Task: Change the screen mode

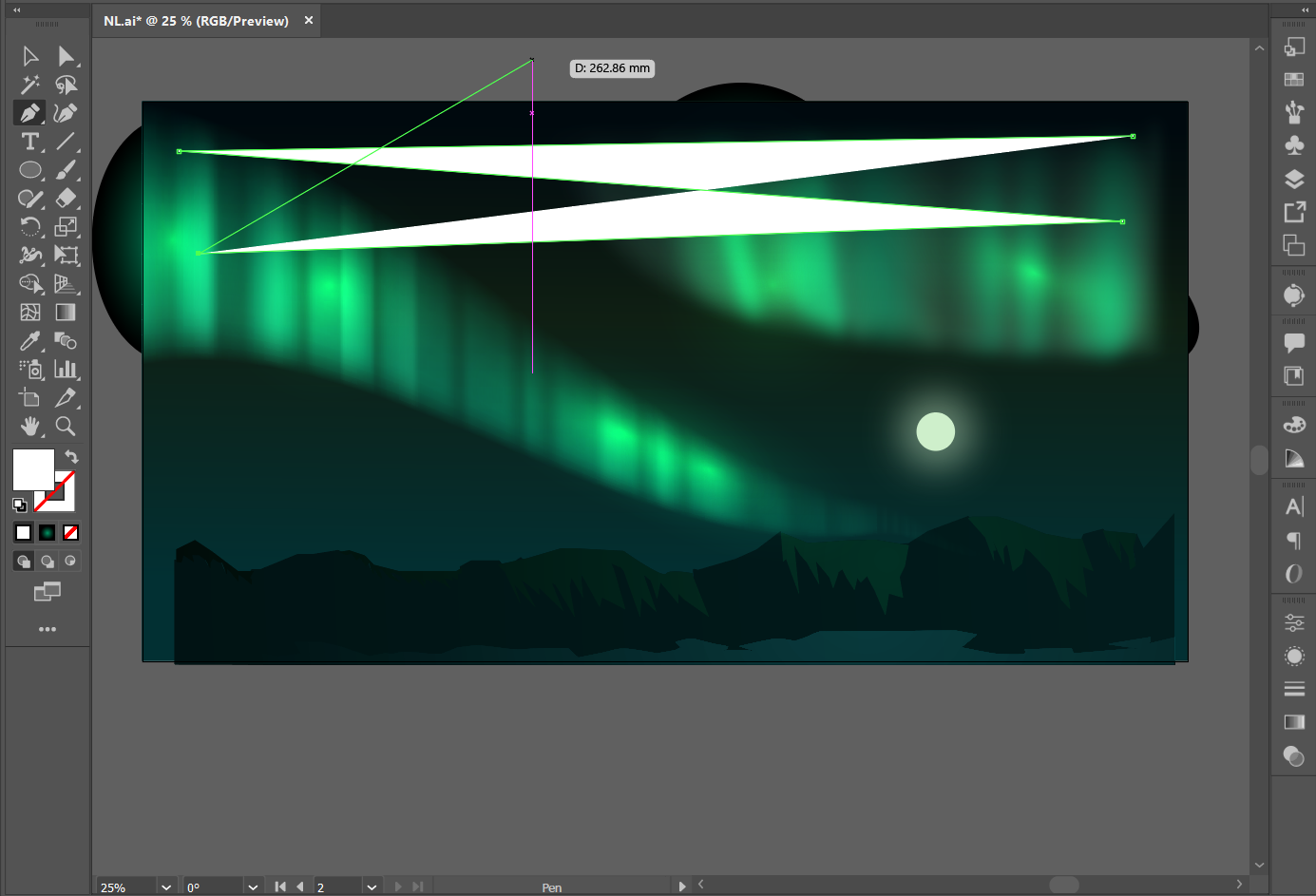Action: pyautogui.click(x=47, y=592)
